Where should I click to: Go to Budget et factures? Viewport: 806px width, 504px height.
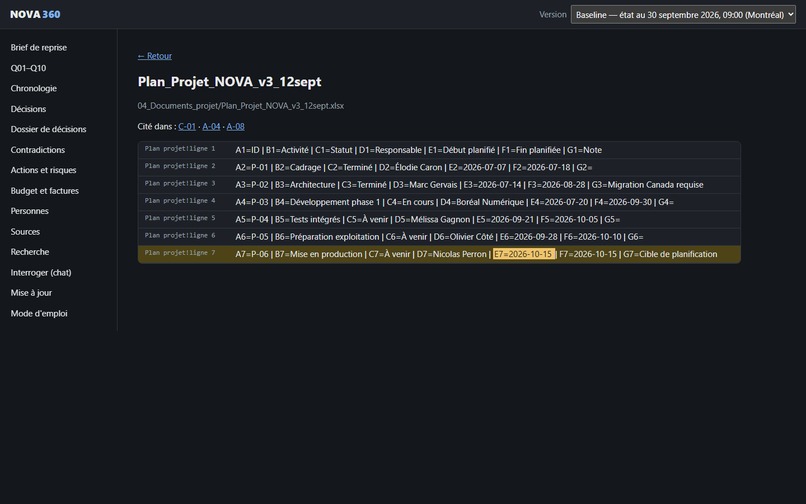[x=45, y=191]
